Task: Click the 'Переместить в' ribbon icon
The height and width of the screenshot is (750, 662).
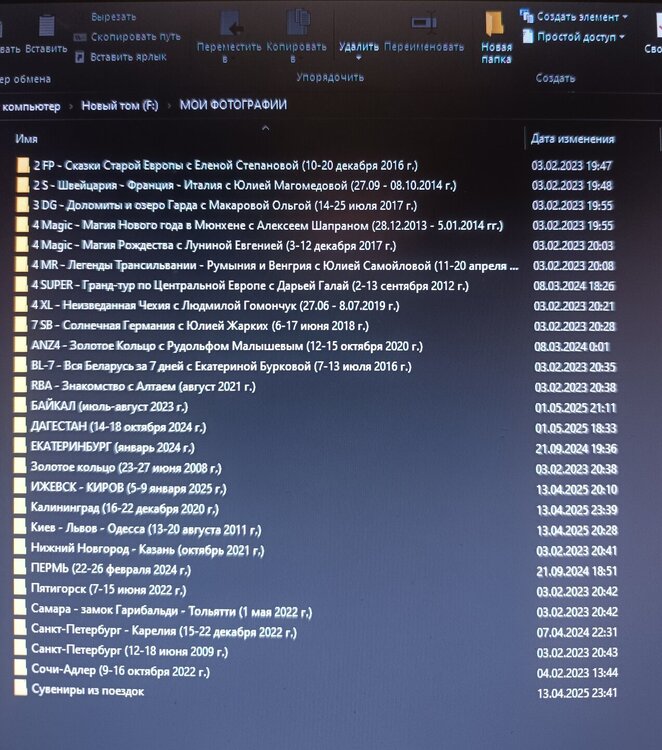Action: (229, 26)
